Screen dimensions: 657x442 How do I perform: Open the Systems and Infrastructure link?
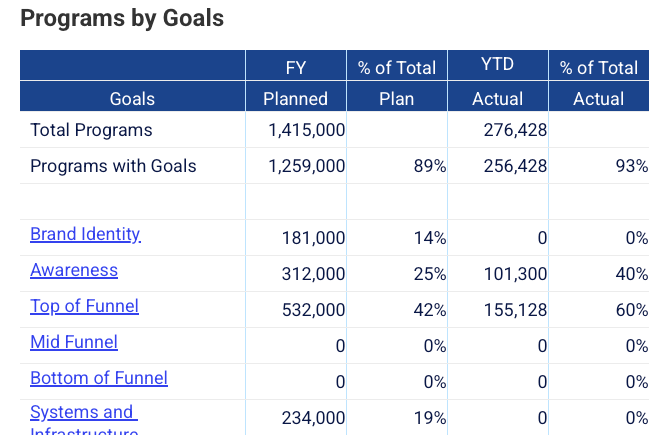[82, 413]
